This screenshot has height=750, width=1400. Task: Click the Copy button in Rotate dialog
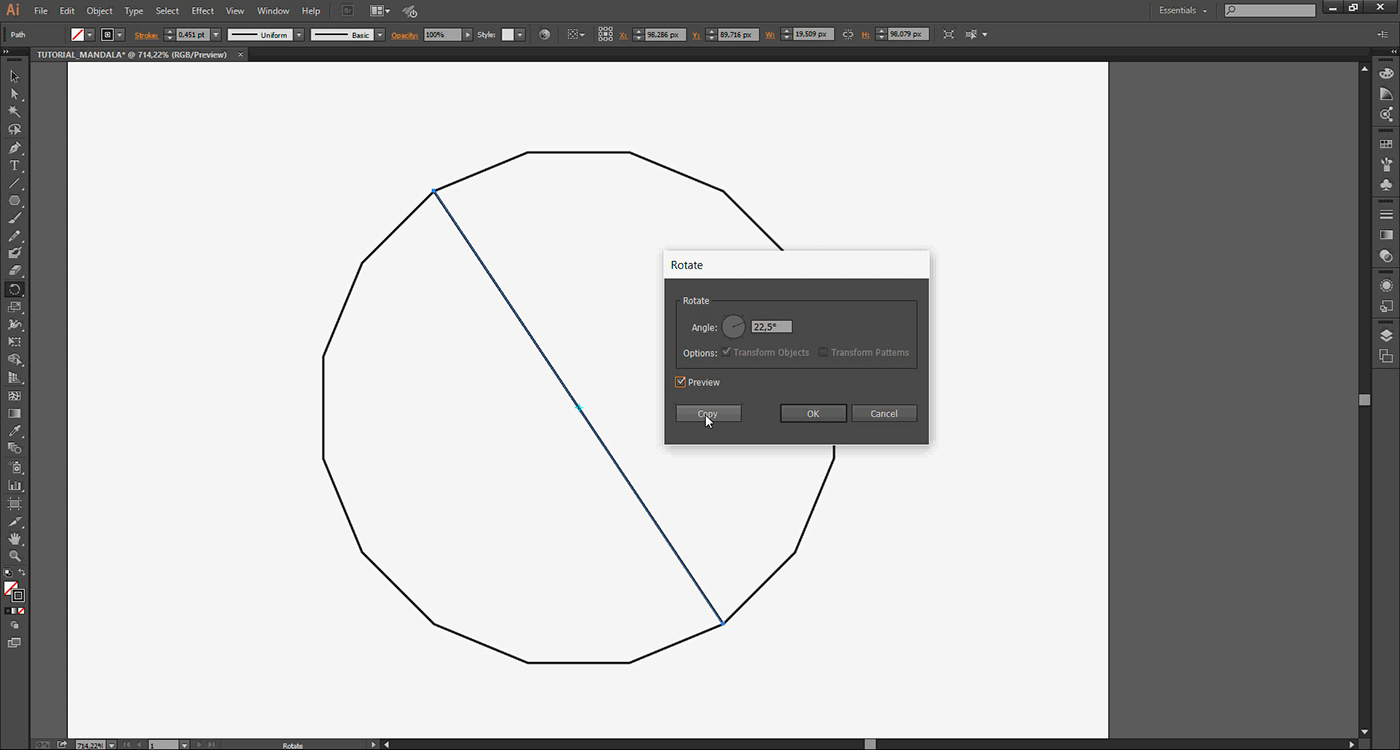click(708, 413)
